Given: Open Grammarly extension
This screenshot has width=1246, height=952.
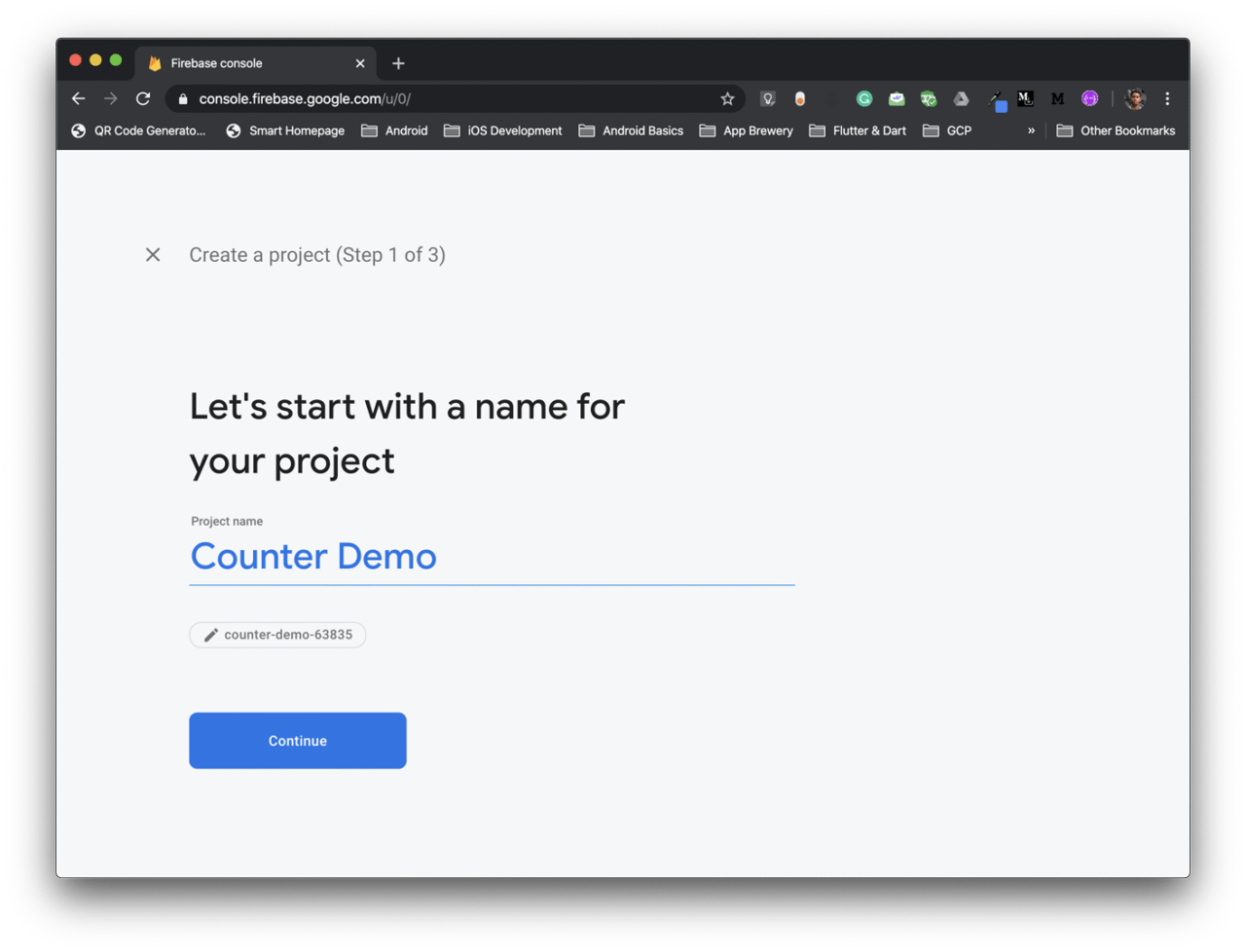Looking at the screenshot, I should 864,98.
